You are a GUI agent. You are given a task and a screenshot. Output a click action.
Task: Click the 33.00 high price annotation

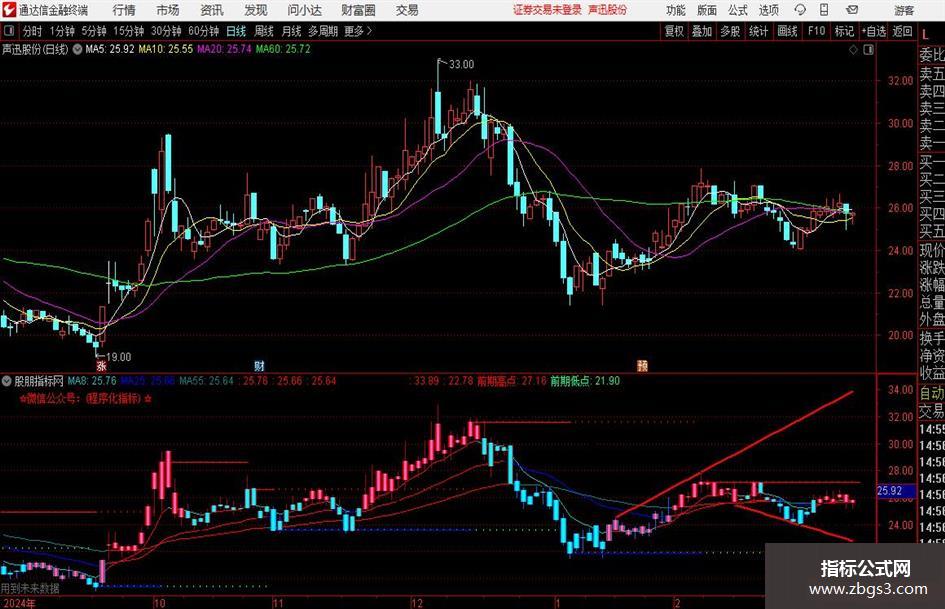[461, 65]
